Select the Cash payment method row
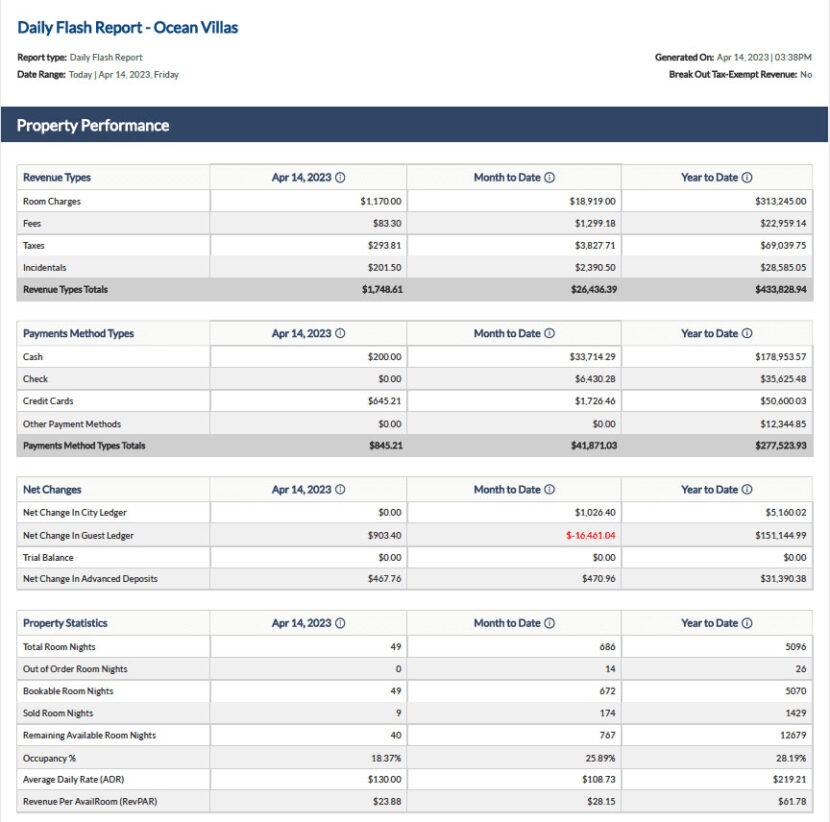 click(x=110, y=356)
